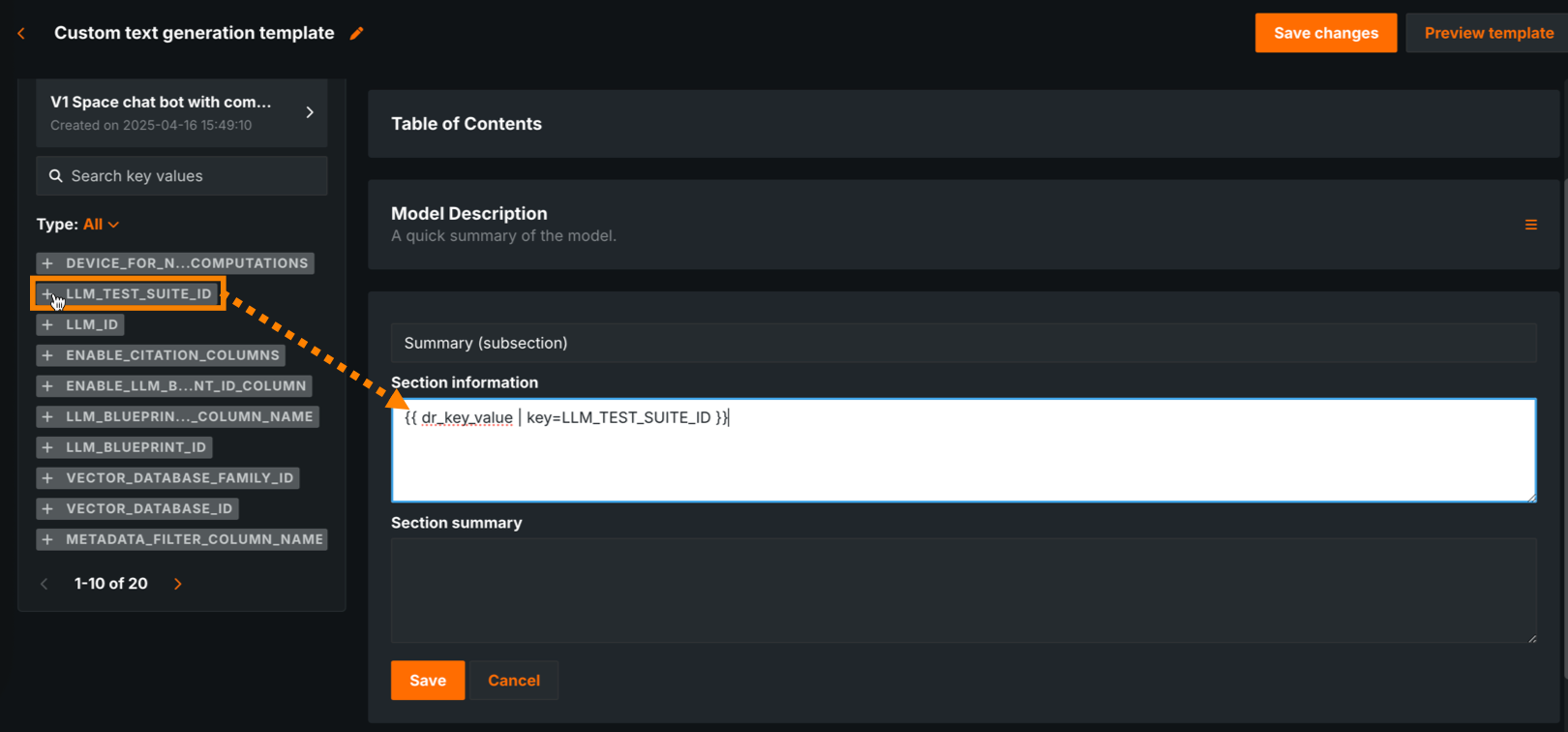Screen dimensions: 1568x732
Task: Add the DEVICE_FOR_N...COMPUTATIONS key value
Action: click(47, 263)
